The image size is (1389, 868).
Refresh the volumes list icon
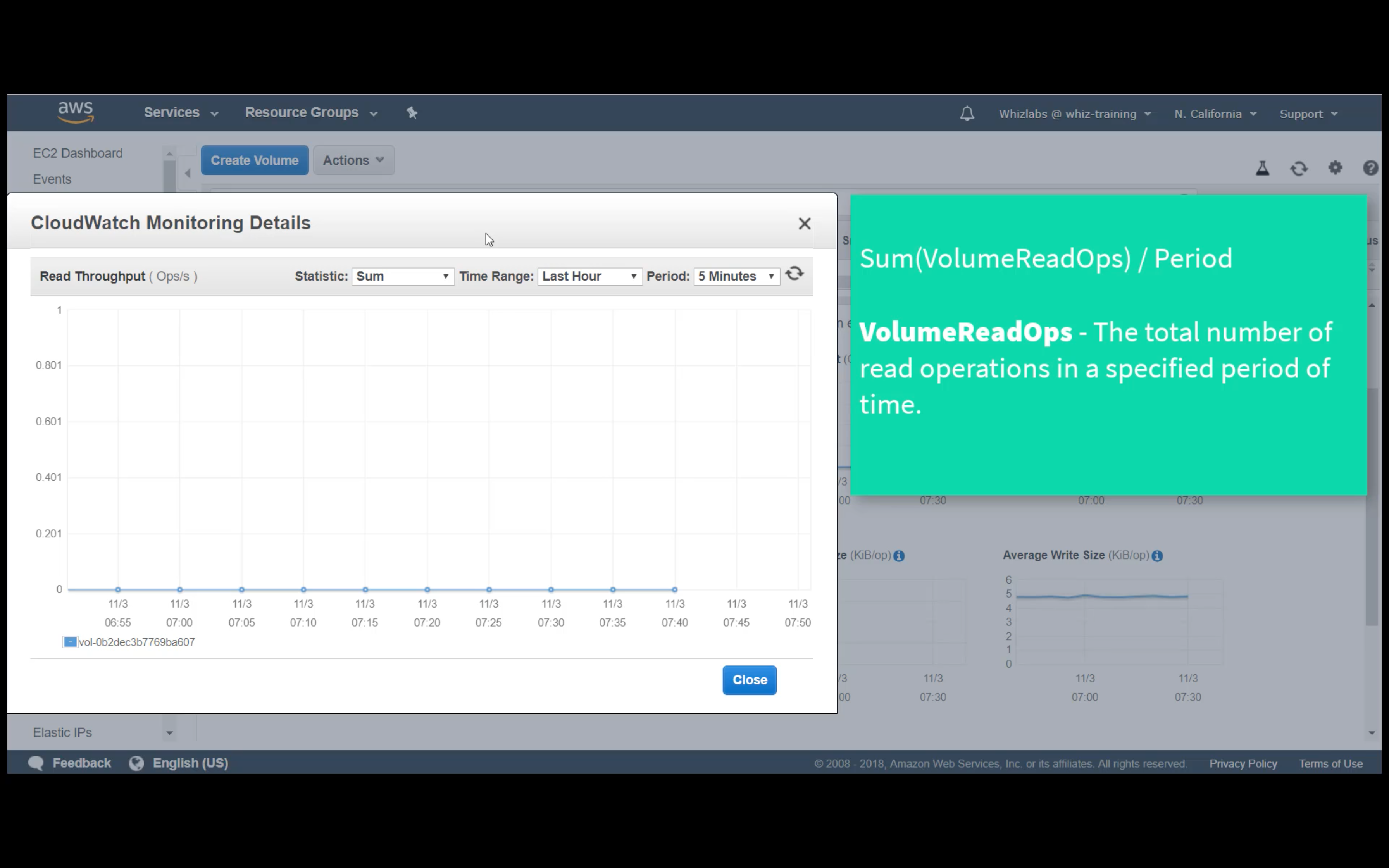click(x=1299, y=168)
